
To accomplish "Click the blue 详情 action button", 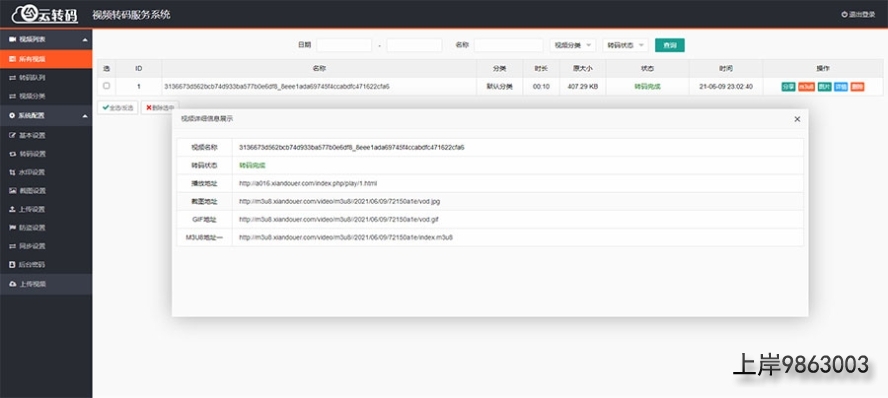I will click(x=841, y=87).
